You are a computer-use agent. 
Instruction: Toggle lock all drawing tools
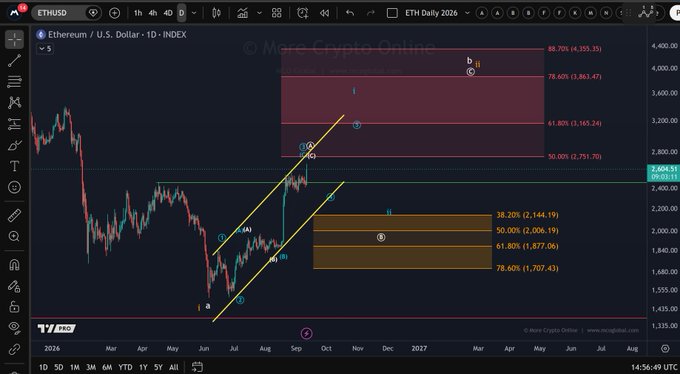[14, 307]
